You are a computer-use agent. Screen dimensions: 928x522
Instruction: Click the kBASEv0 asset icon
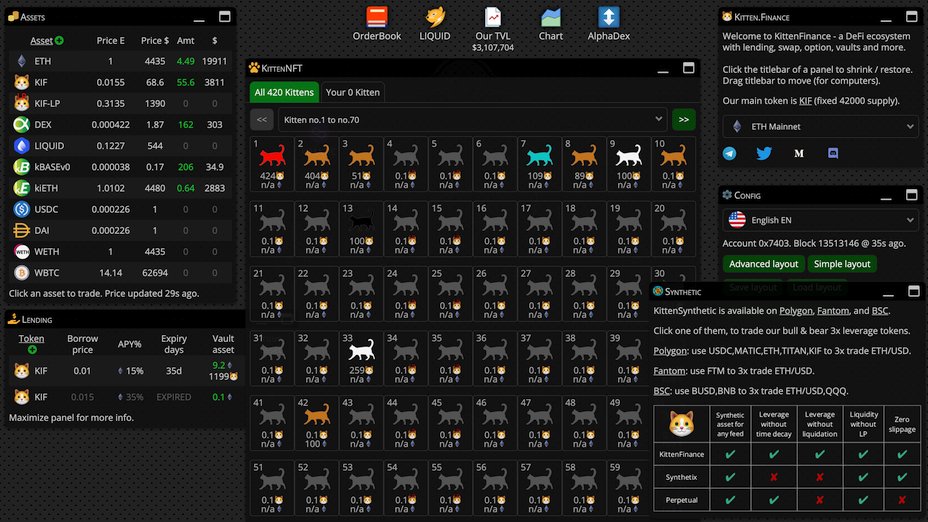[x=22, y=167]
